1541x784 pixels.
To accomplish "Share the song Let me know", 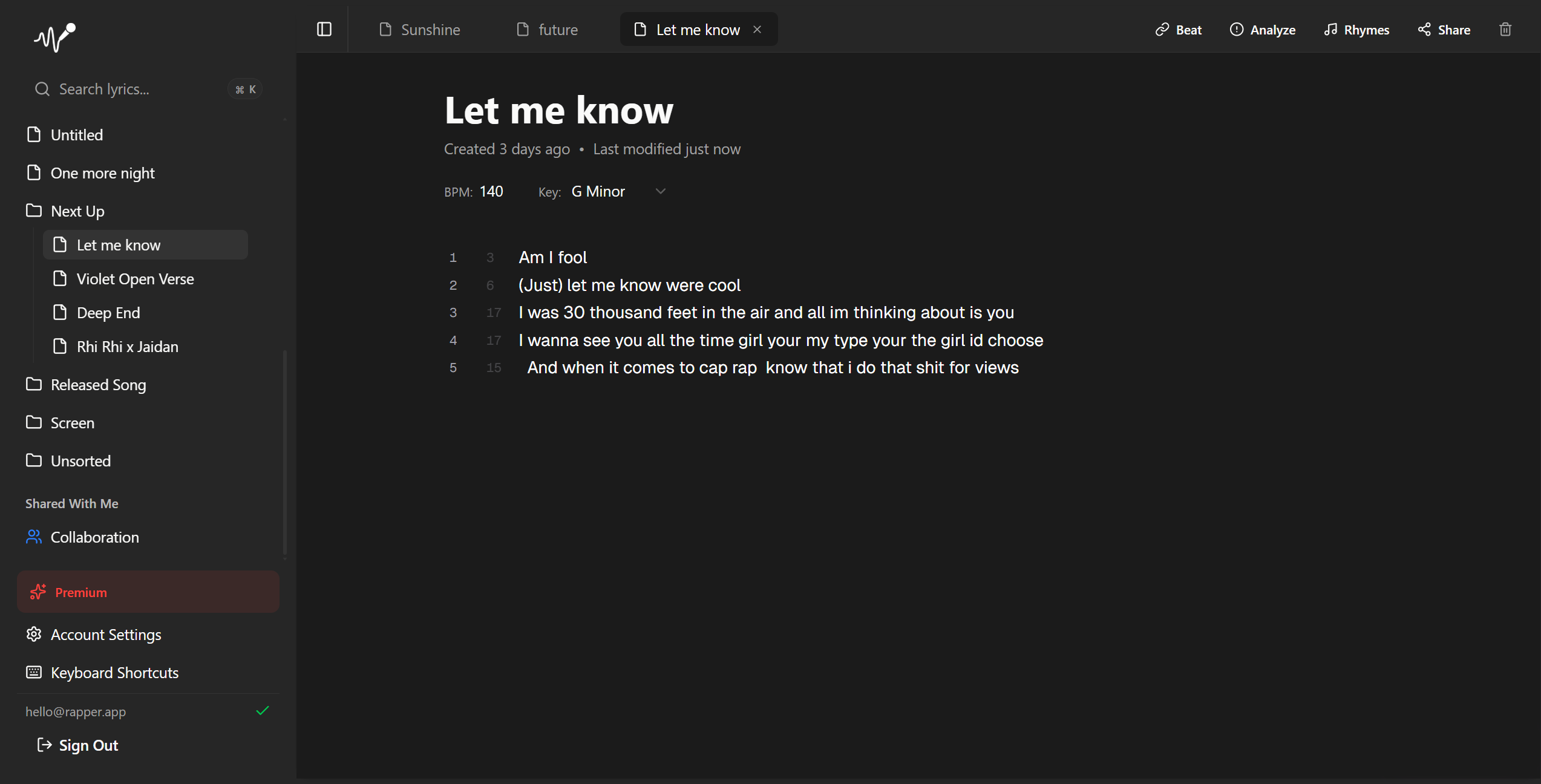I will pyautogui.click(x=1444, y=29).
